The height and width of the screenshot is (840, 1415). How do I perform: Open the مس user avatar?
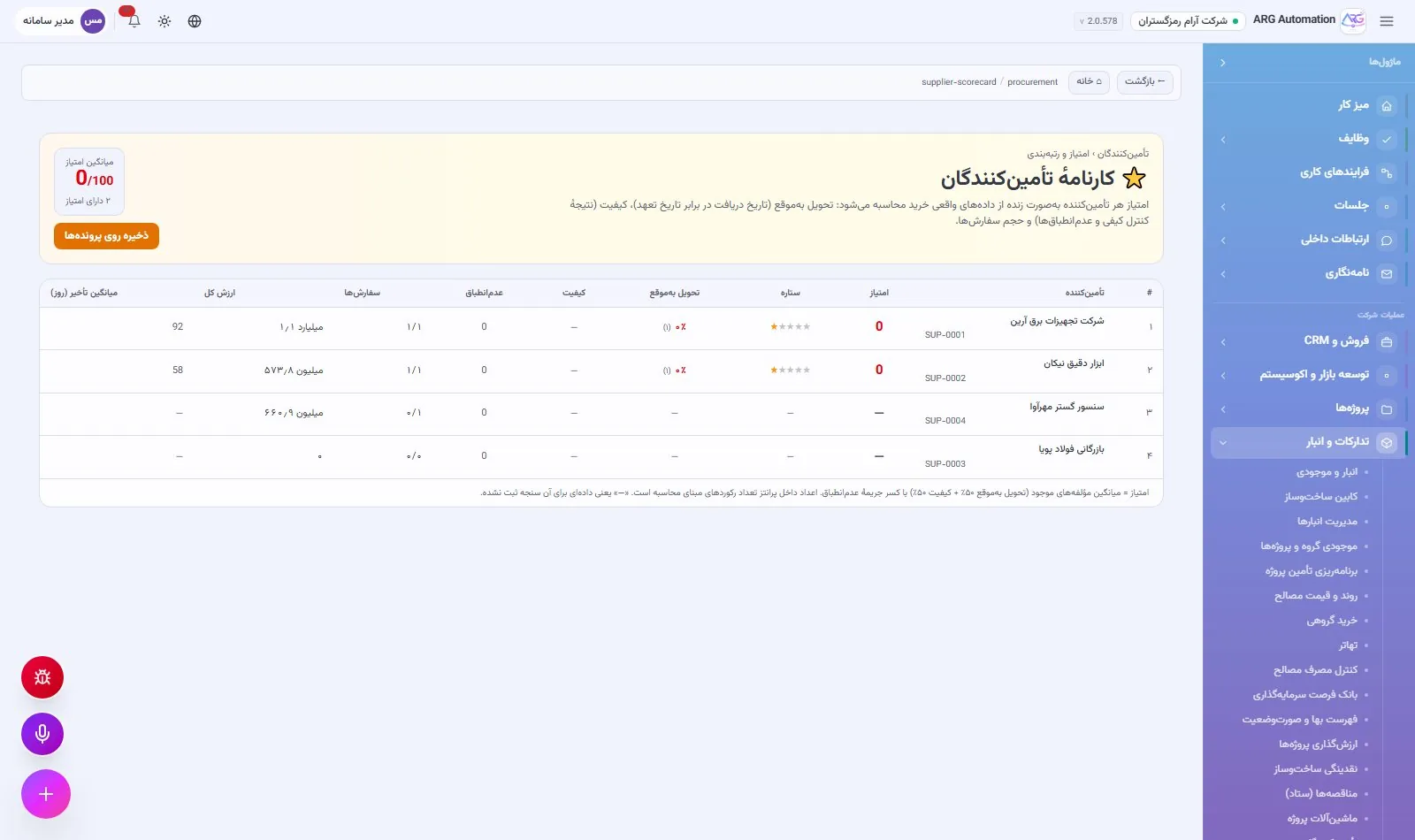pos(93,20)
